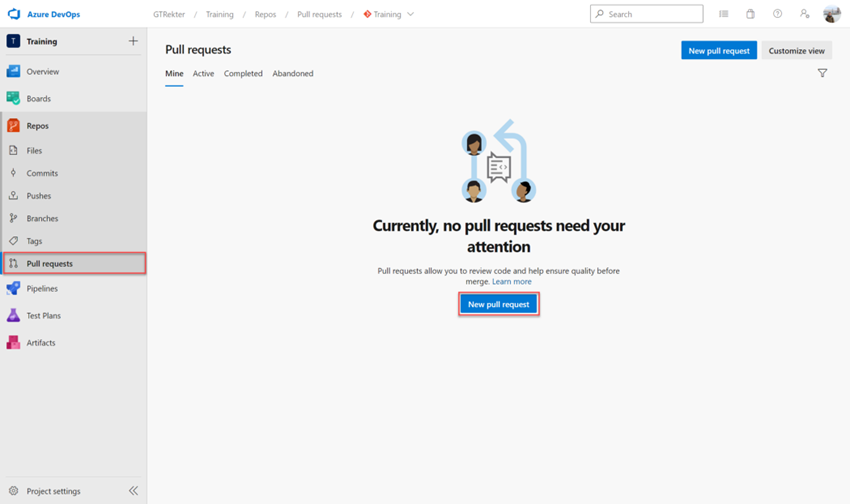
Task: Open Boards in the sidebar
Action: click(38, 99)
